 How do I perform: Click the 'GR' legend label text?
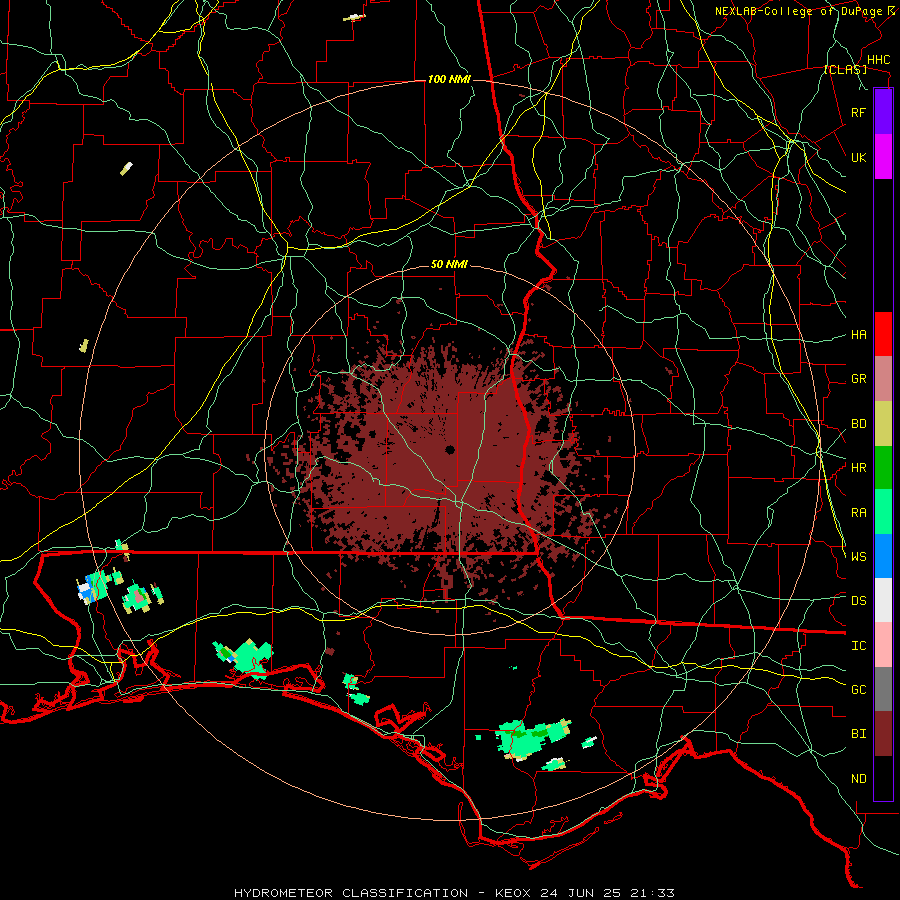coord(858,379)
